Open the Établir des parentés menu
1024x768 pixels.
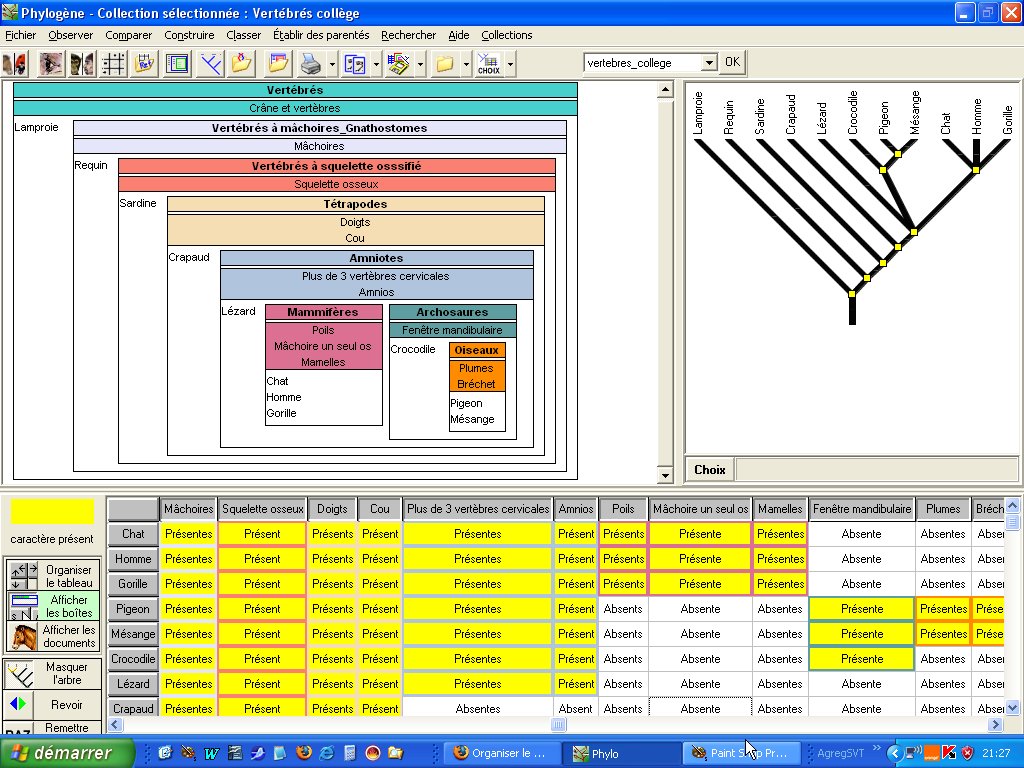click(x=321, y=35)
